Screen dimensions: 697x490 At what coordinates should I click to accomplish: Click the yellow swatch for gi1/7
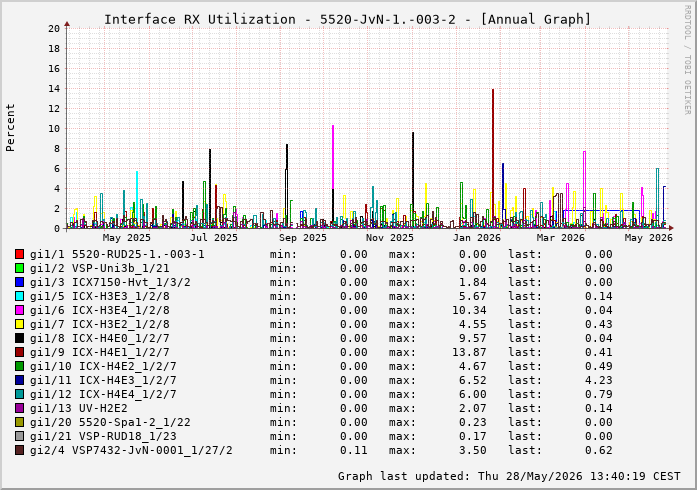click(x=19, y=324)
